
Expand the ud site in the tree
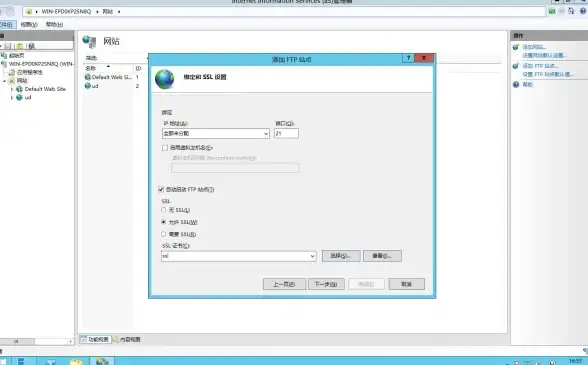click(12, 98)
